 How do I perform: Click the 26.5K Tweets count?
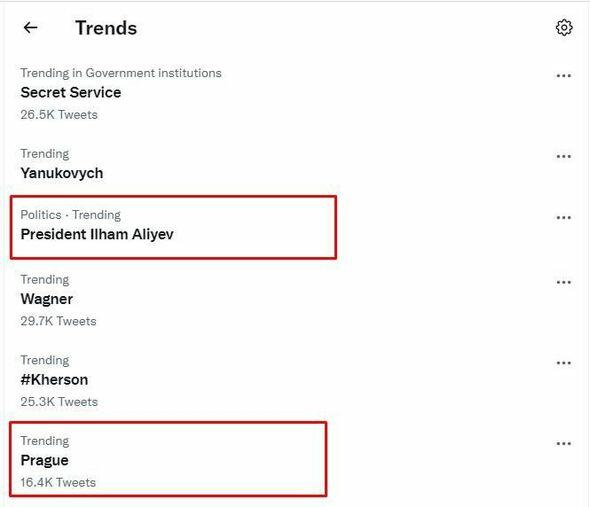pos(59,115)
